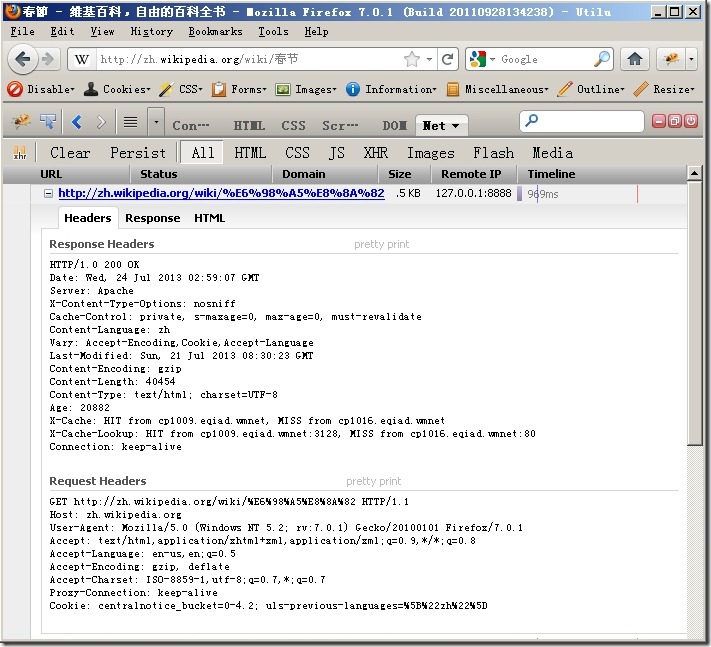Pretty print the Request Headers
The image size is (711, 647).
pyautogui.click(x=374, y=482)
